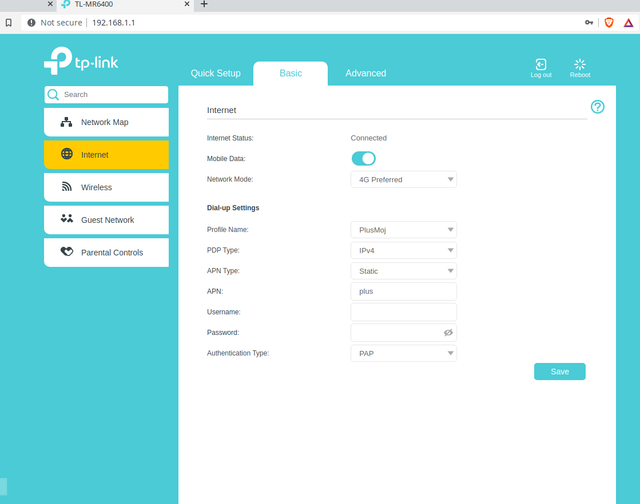This screenshot has width=640, height=504.
Task: Click the 192.168.1.1 address bar
Action: 114,23
